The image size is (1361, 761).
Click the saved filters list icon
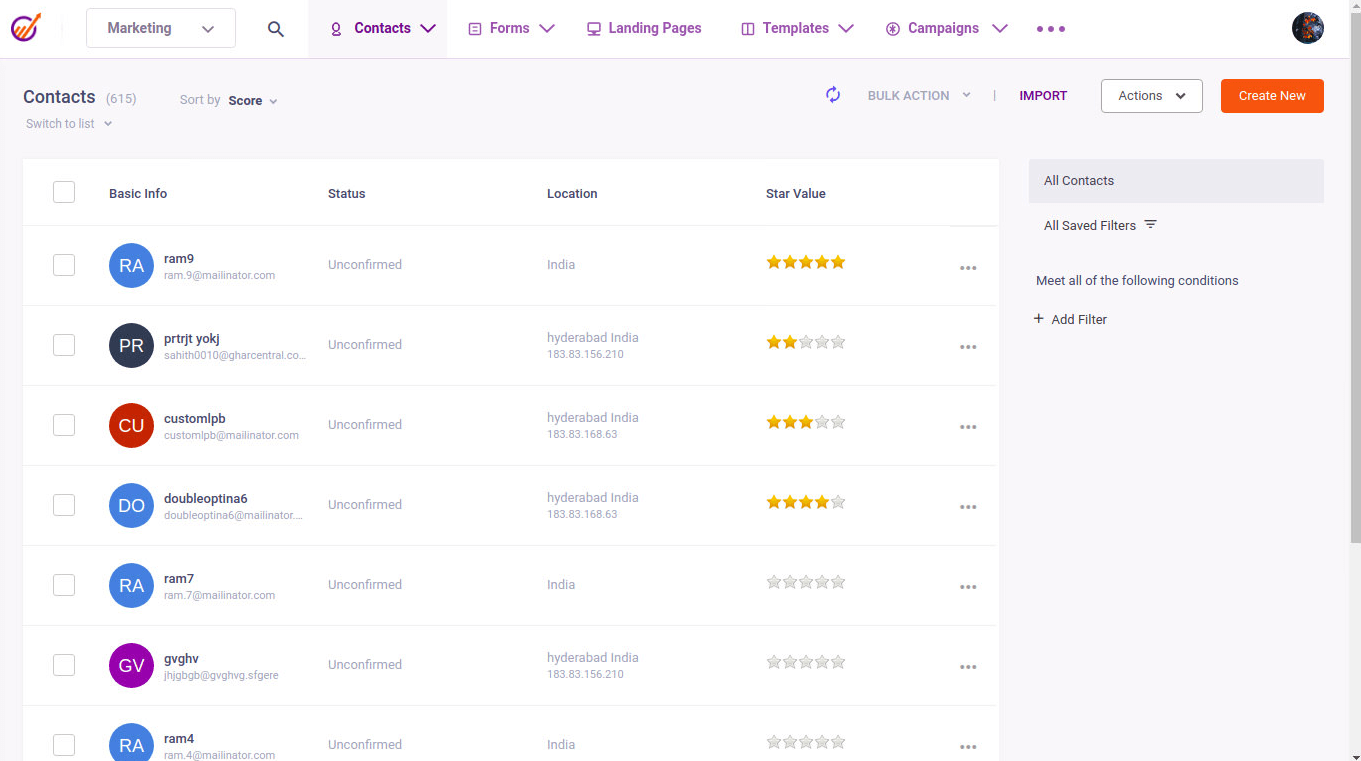[1150, 225]
